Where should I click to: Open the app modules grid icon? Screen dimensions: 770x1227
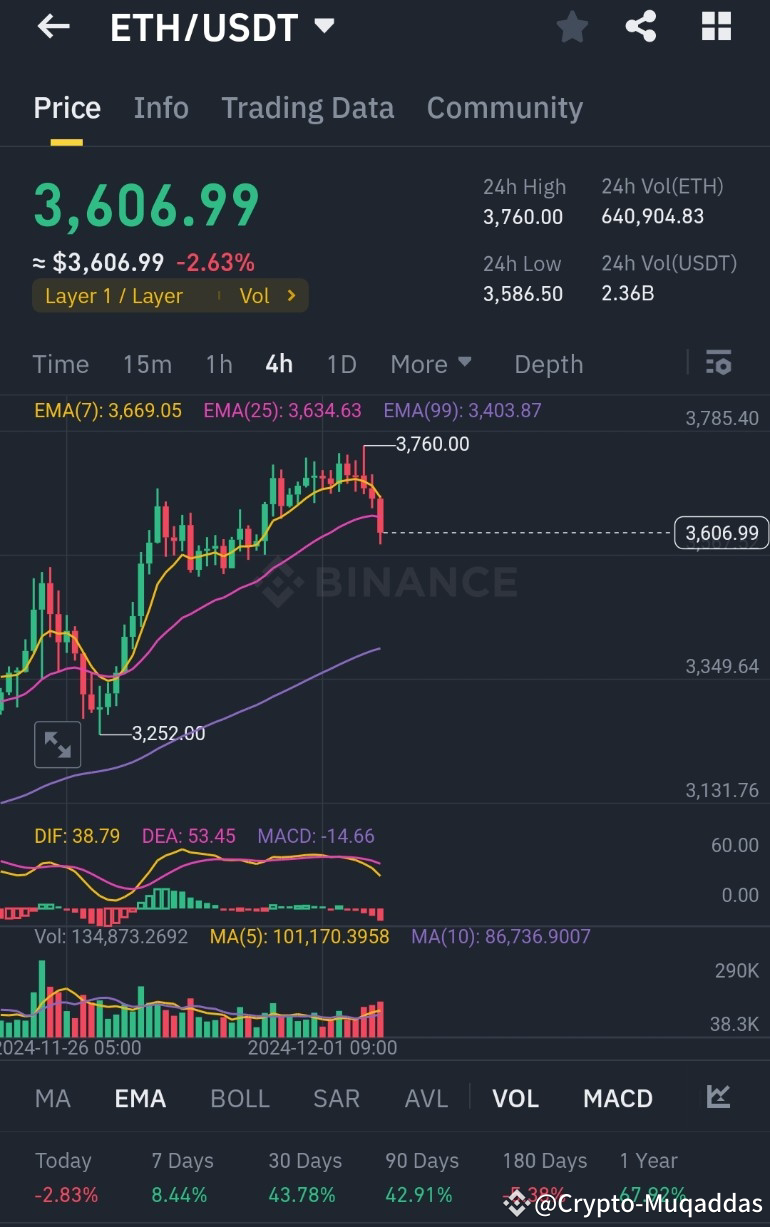[x=716, y=27]
